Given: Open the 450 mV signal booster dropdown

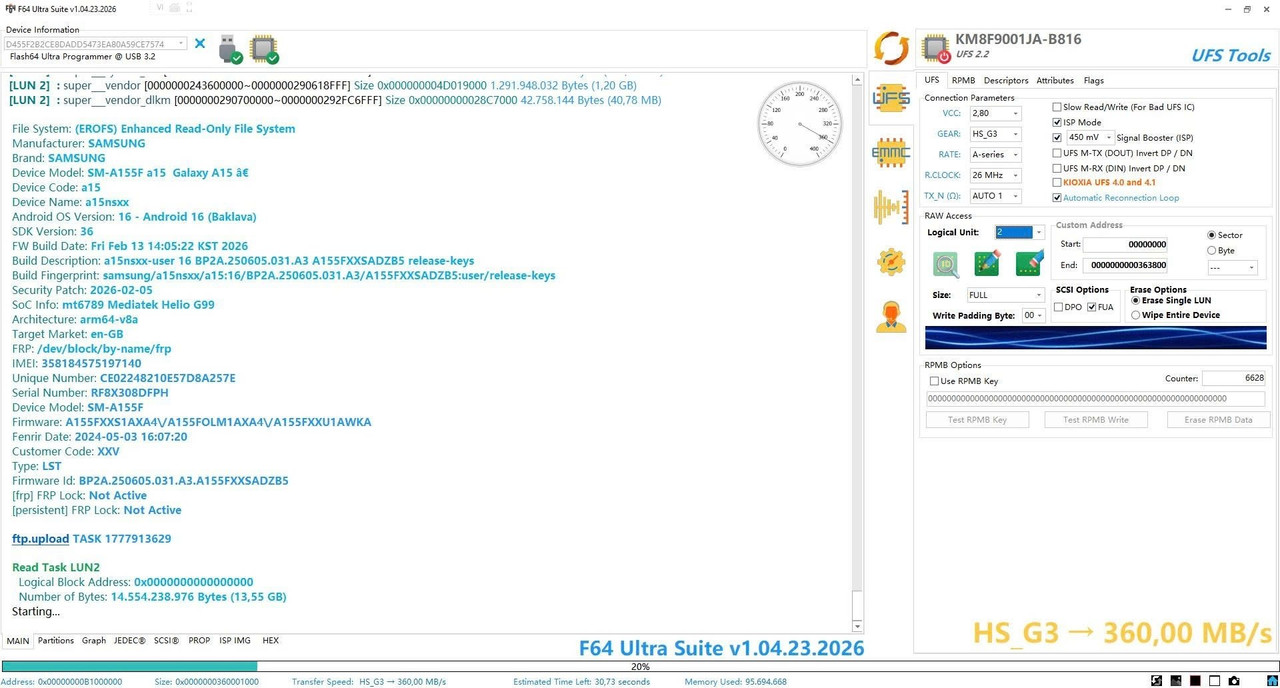Looking at the screenshot, I should (1090, 137).
